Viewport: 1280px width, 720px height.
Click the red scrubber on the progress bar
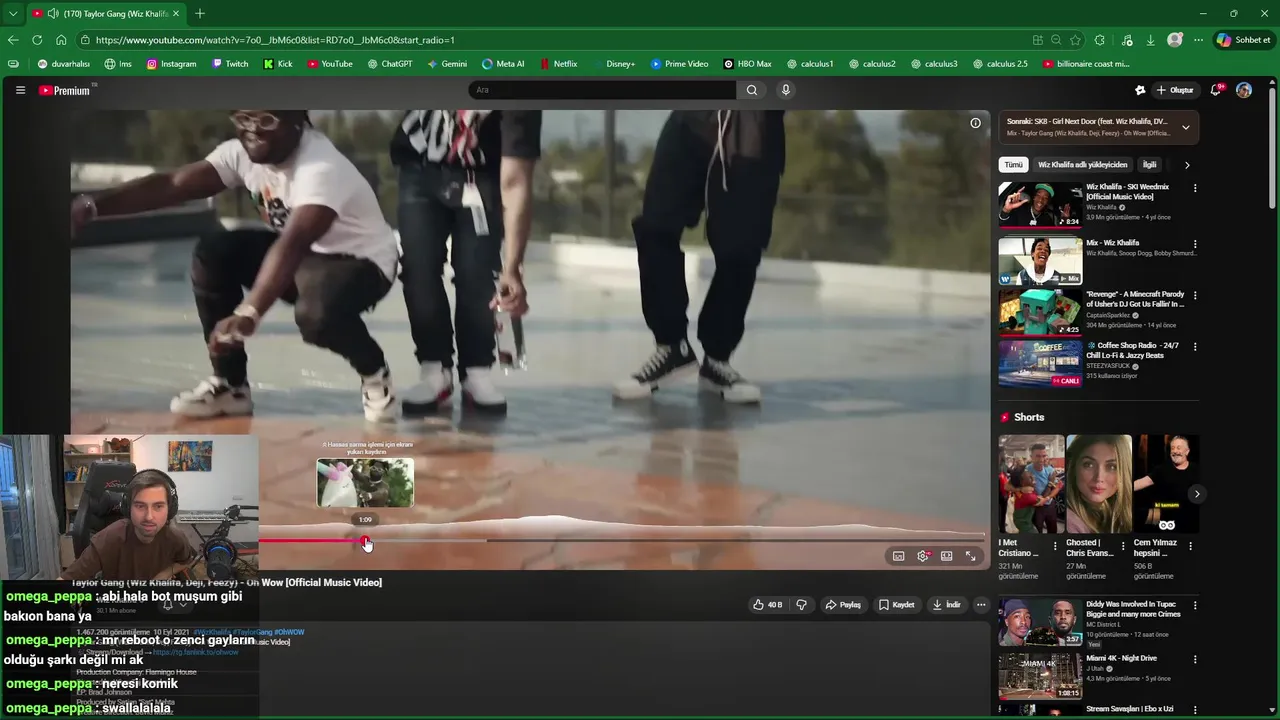coord(366,541)
